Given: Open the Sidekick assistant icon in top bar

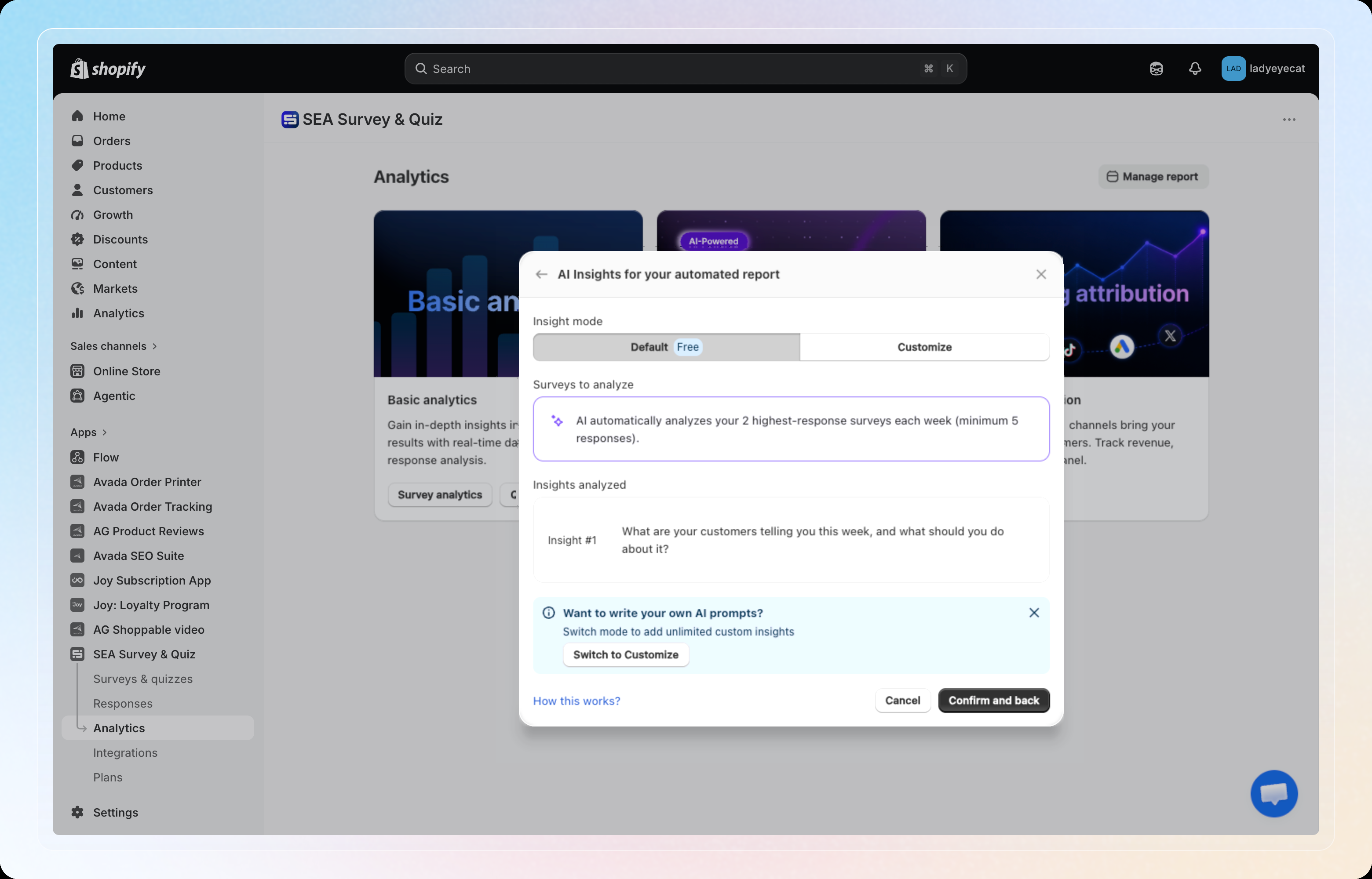Looking at the screenshot, I should [x=1156, y=69].
